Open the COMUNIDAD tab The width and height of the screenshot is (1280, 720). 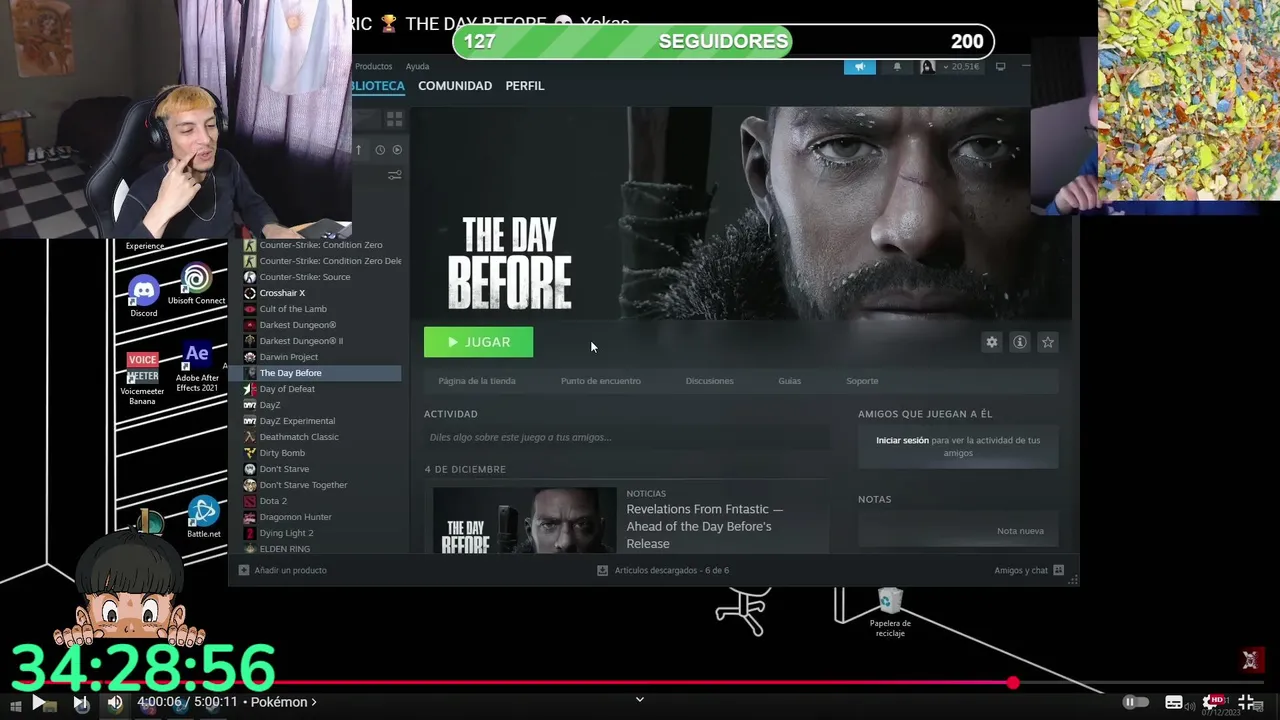(x=455, y=86)
